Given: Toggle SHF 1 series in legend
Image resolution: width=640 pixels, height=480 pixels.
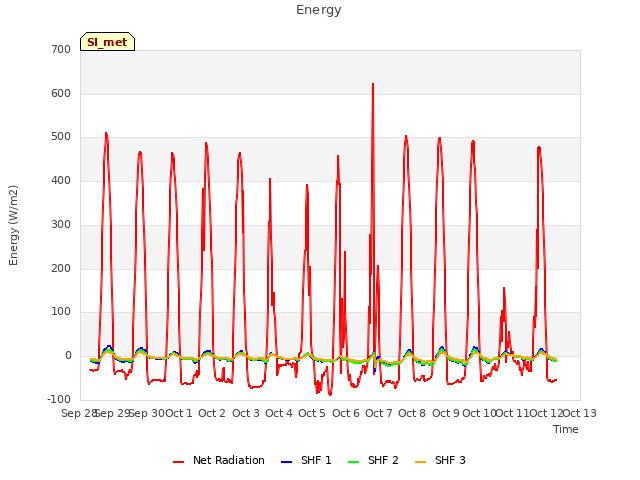Looking at the screenshot, I should tap(306, 460).
